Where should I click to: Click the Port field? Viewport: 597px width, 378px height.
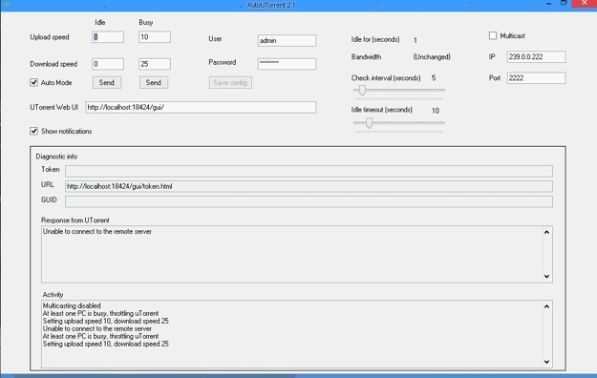point(536,78)
